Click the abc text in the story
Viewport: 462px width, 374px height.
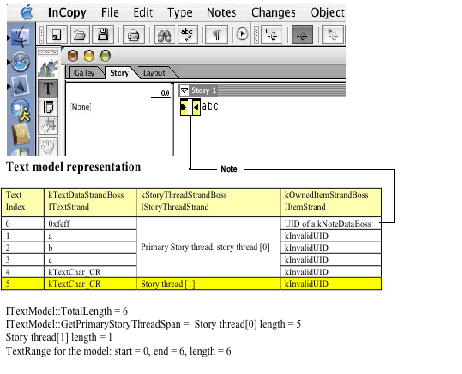point(210,106)
